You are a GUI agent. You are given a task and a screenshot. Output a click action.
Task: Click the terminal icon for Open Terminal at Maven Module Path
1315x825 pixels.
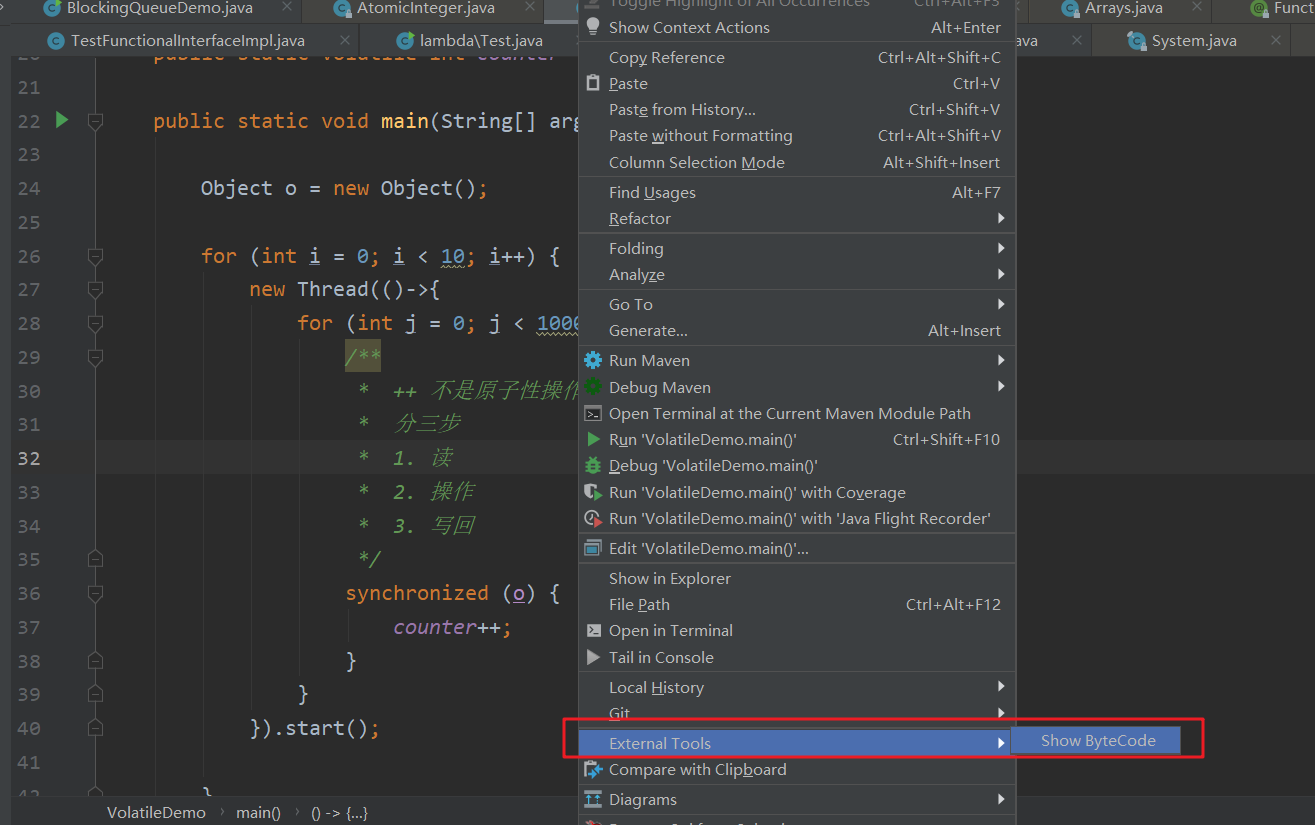593,413
